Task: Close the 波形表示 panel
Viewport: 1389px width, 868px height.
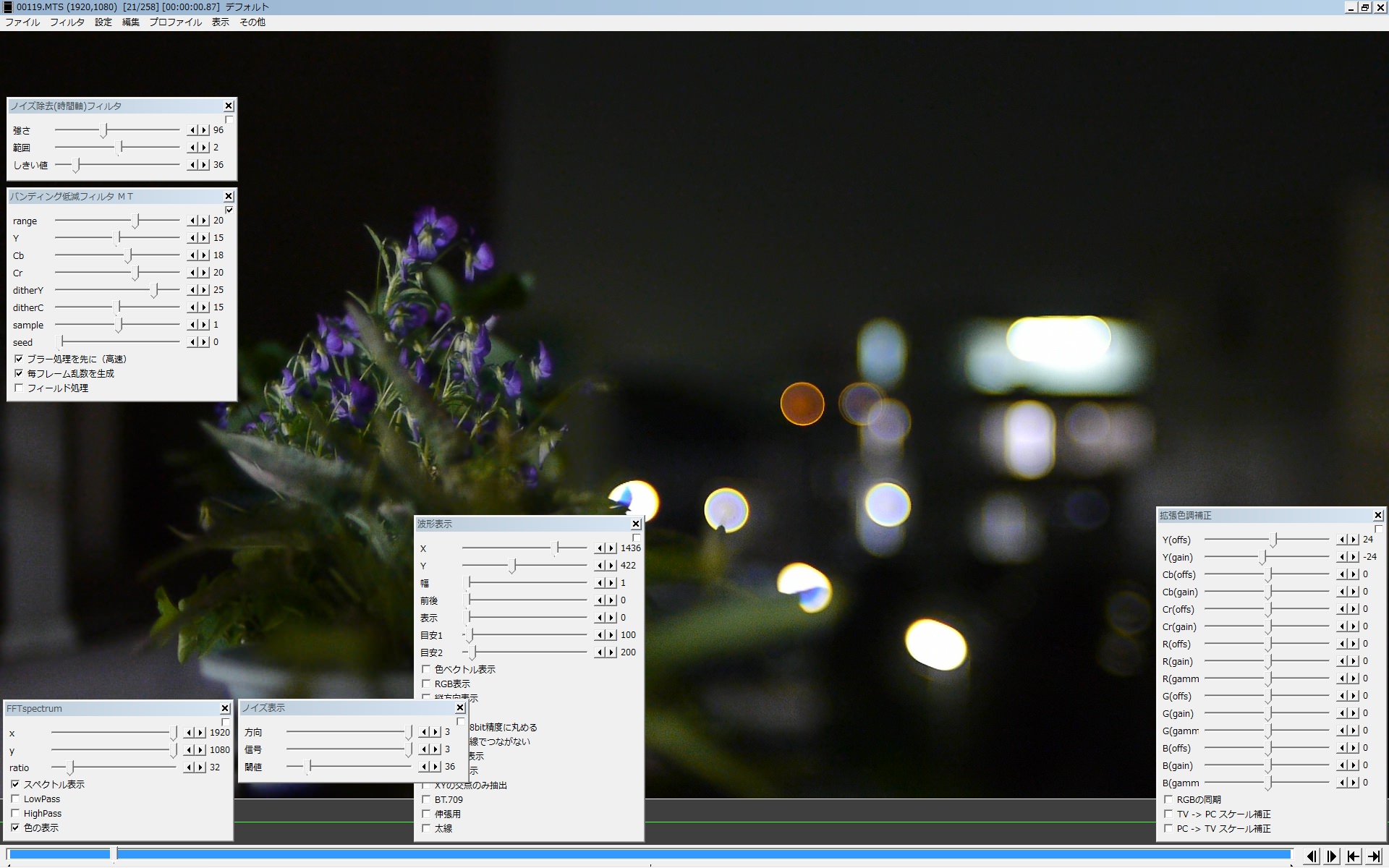Action: point(636,524)
